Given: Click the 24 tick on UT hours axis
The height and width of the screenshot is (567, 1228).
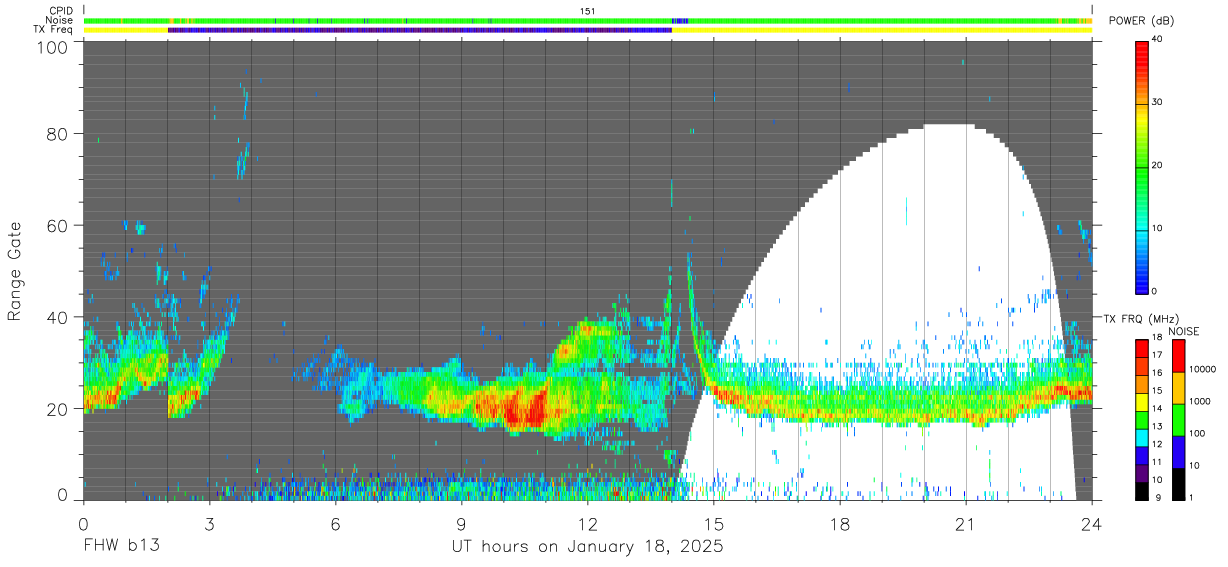Looking at the screenshot, I should pyautogui.click(x=1092, y=523).
